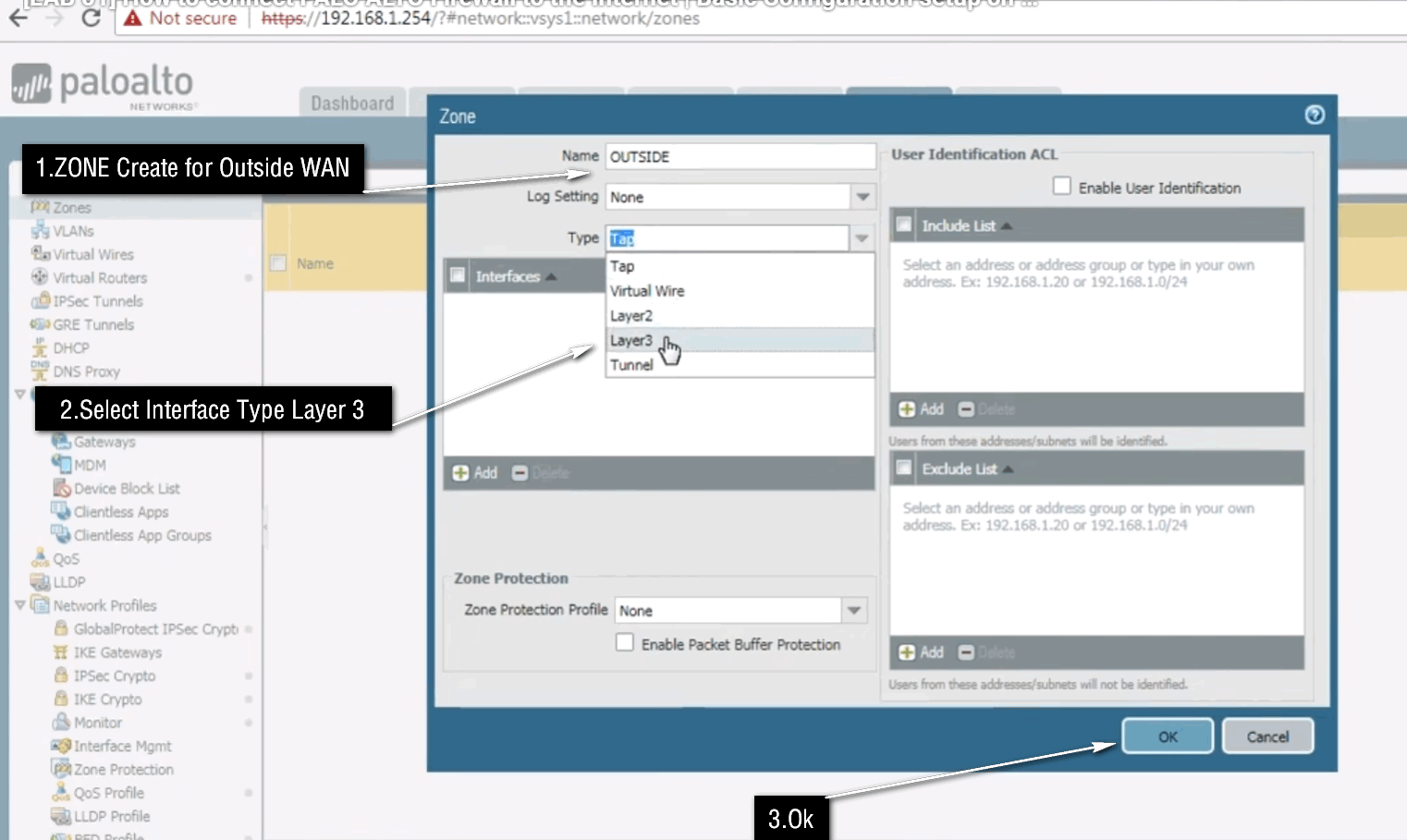Open QoS Profile in the sidebar
The height and width of the screenshot is (840, 1407).
pos(109,793)
